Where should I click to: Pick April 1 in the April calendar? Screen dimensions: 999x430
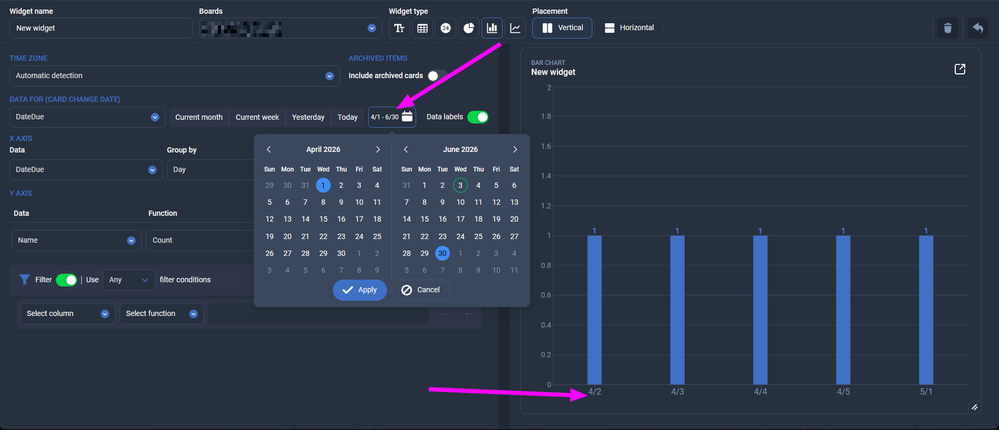click(x=324, y=185)
